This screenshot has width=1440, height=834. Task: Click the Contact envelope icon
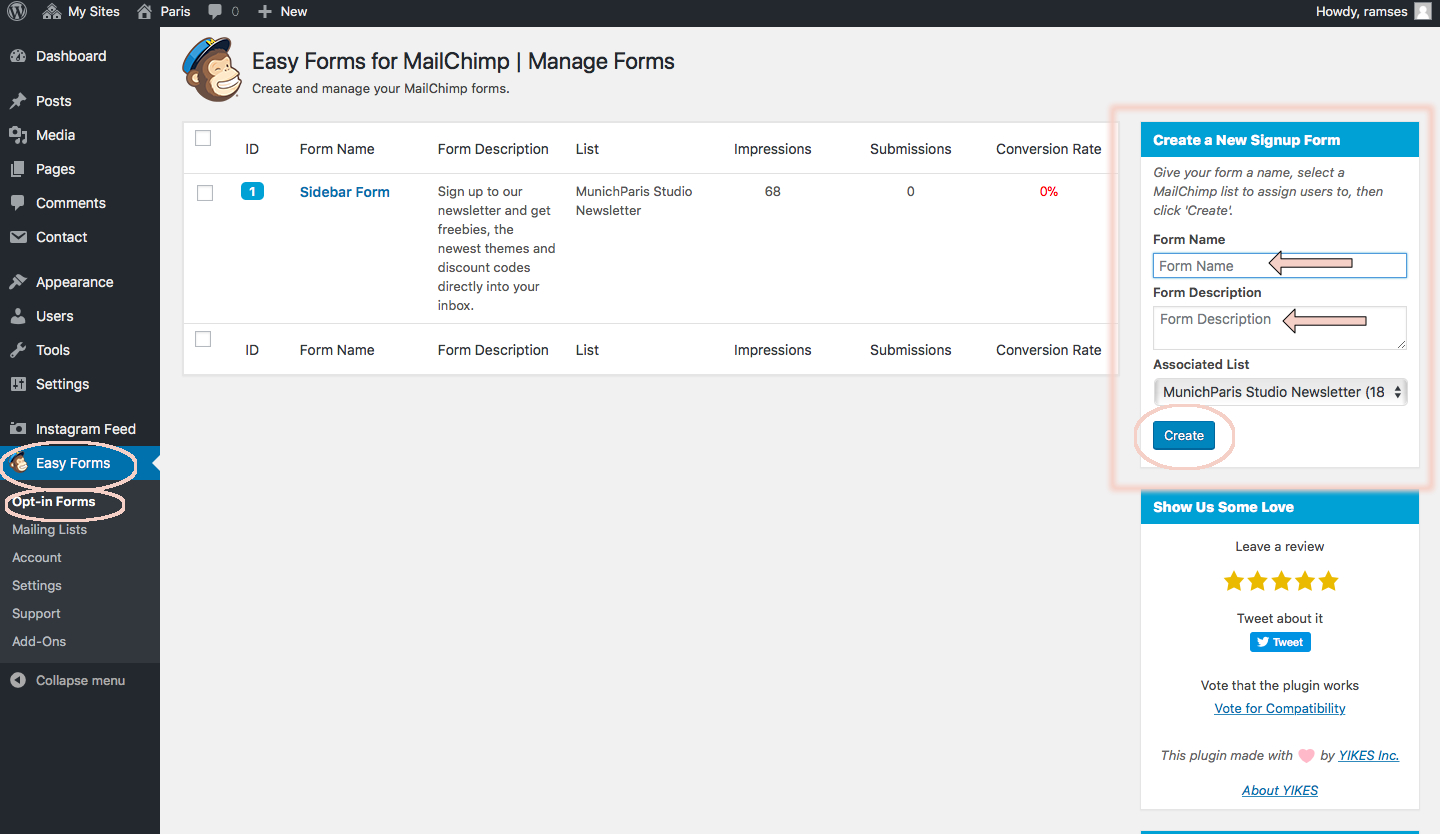18,237
